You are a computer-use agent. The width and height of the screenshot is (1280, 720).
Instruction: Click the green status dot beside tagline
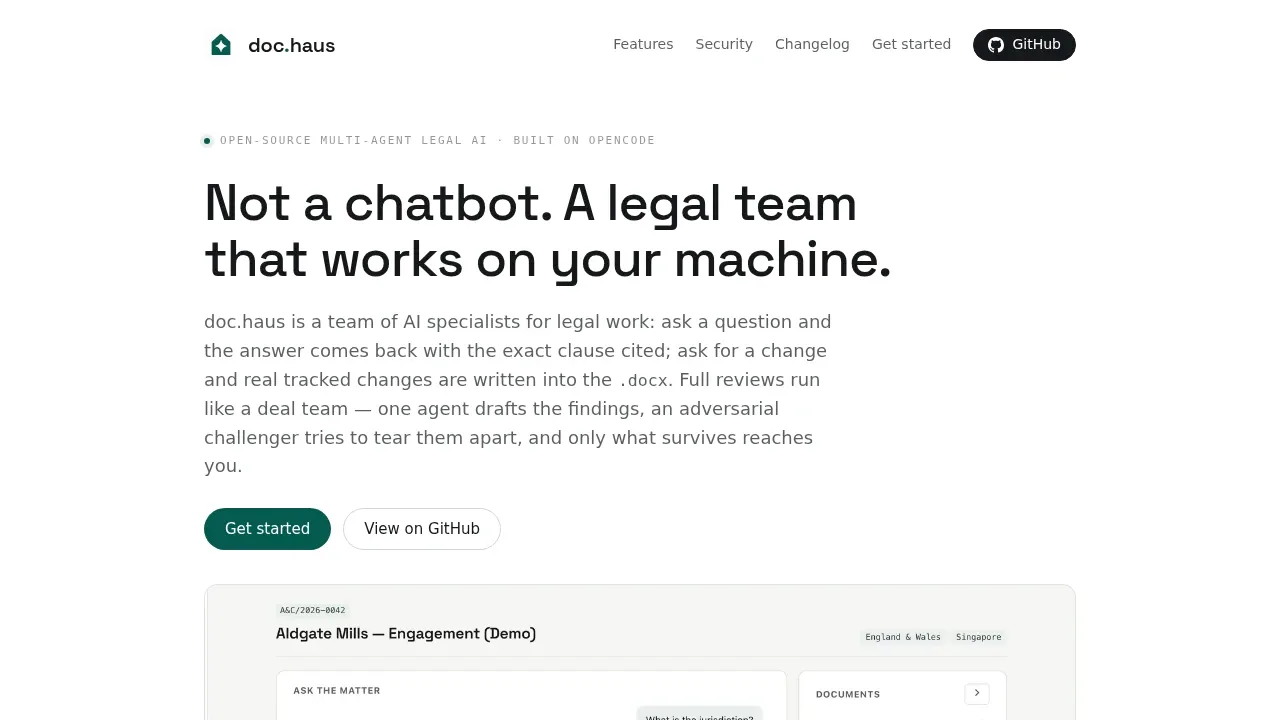coord(207,141)
